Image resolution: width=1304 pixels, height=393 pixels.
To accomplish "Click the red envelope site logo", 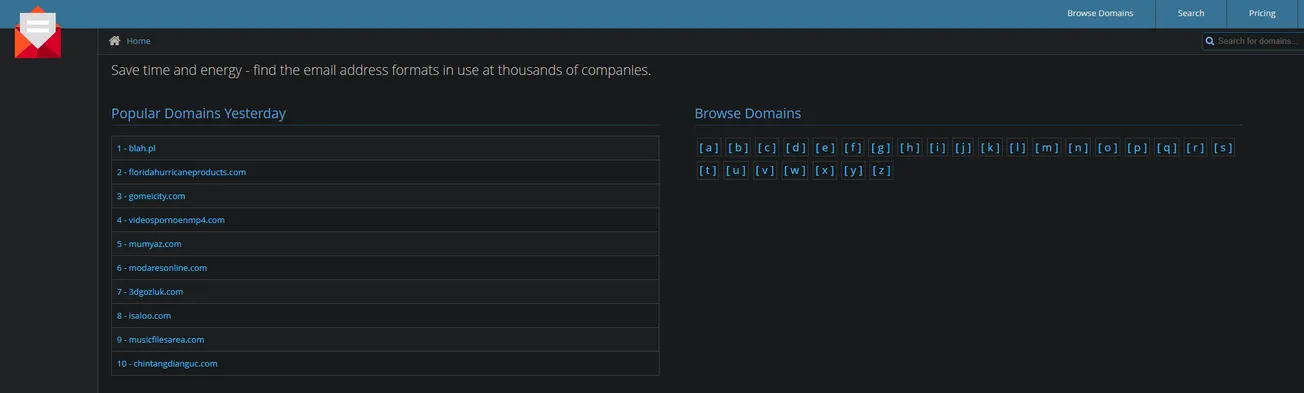I will pos(38,31).
